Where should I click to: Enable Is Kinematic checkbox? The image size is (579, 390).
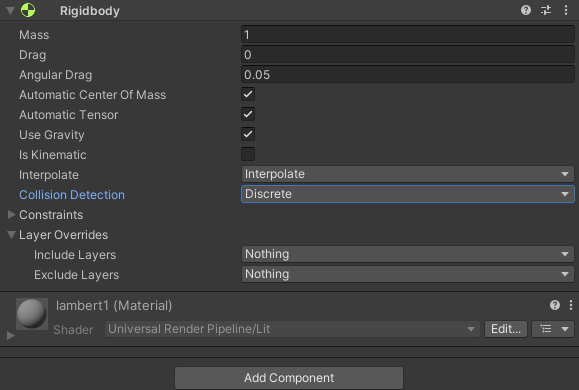[248, 154]
